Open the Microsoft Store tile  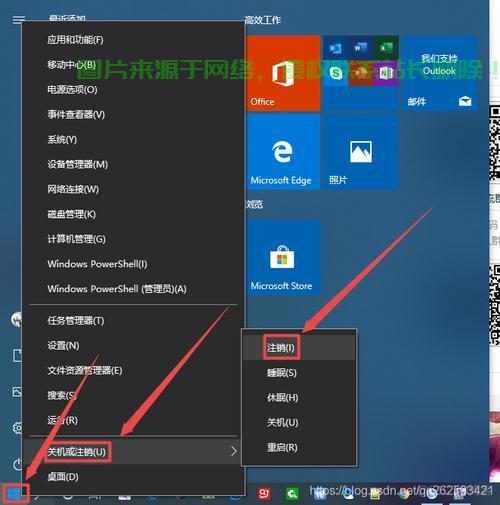tap(284, 257)
